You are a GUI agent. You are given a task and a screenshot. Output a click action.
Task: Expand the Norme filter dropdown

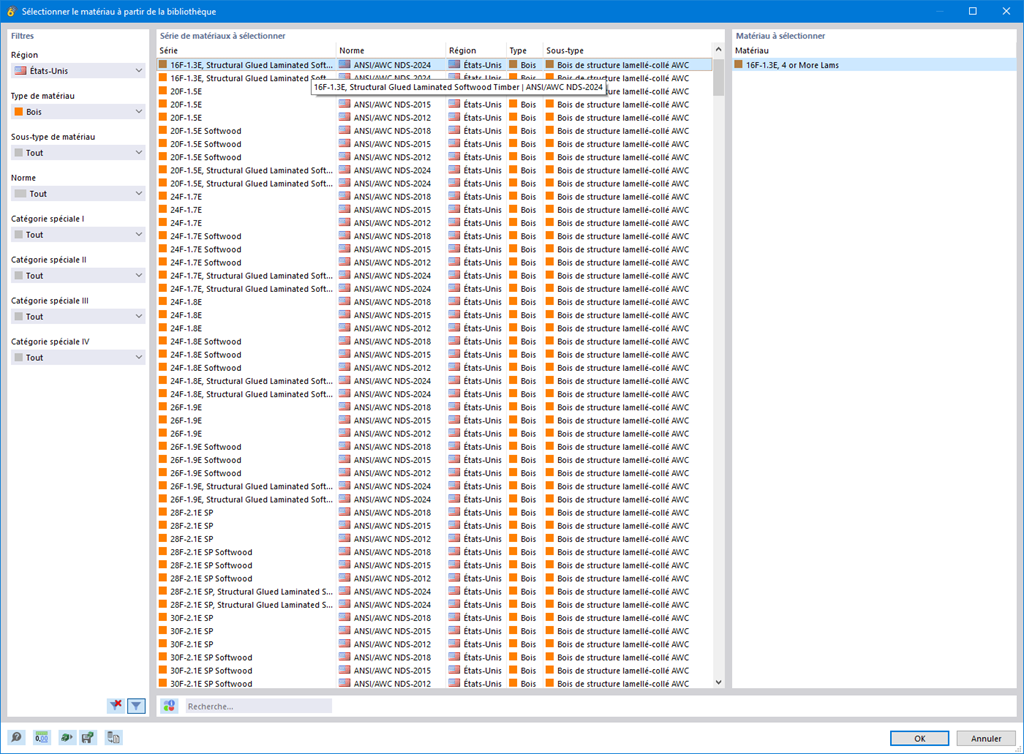(78, 193)
